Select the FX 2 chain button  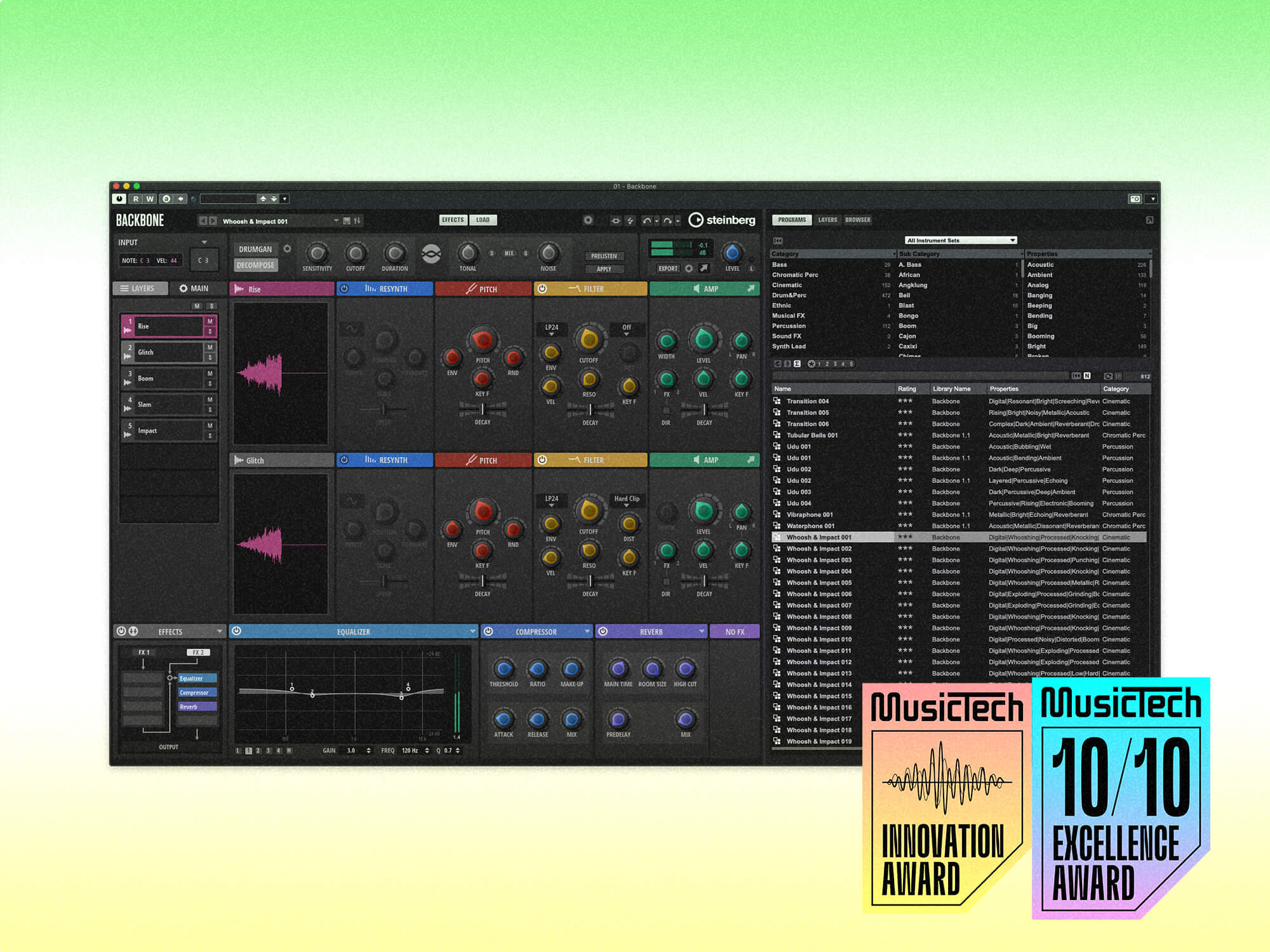click(198, 652)
